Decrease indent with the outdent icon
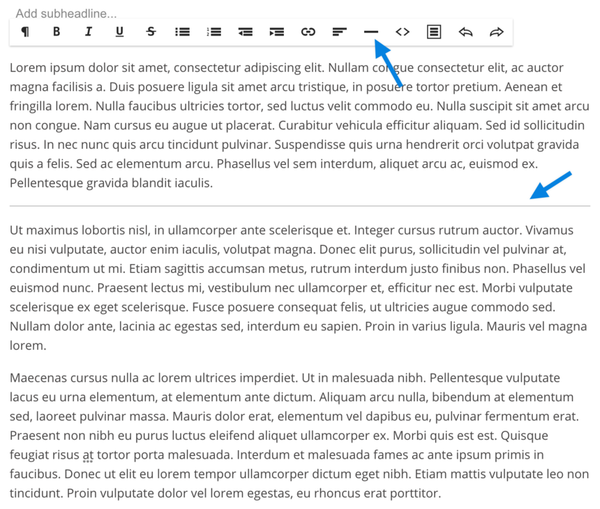 [x=245, y=32]
